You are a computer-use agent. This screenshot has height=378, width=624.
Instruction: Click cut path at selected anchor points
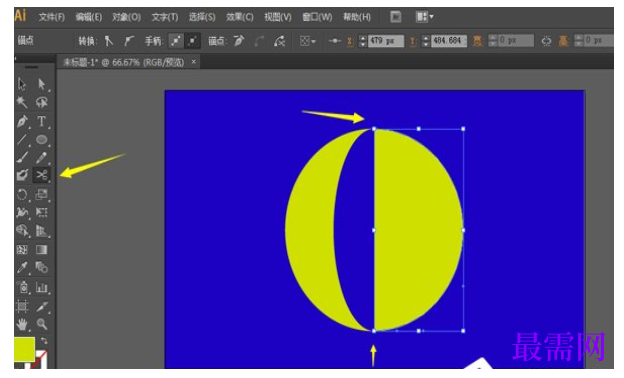pos(280,41)
